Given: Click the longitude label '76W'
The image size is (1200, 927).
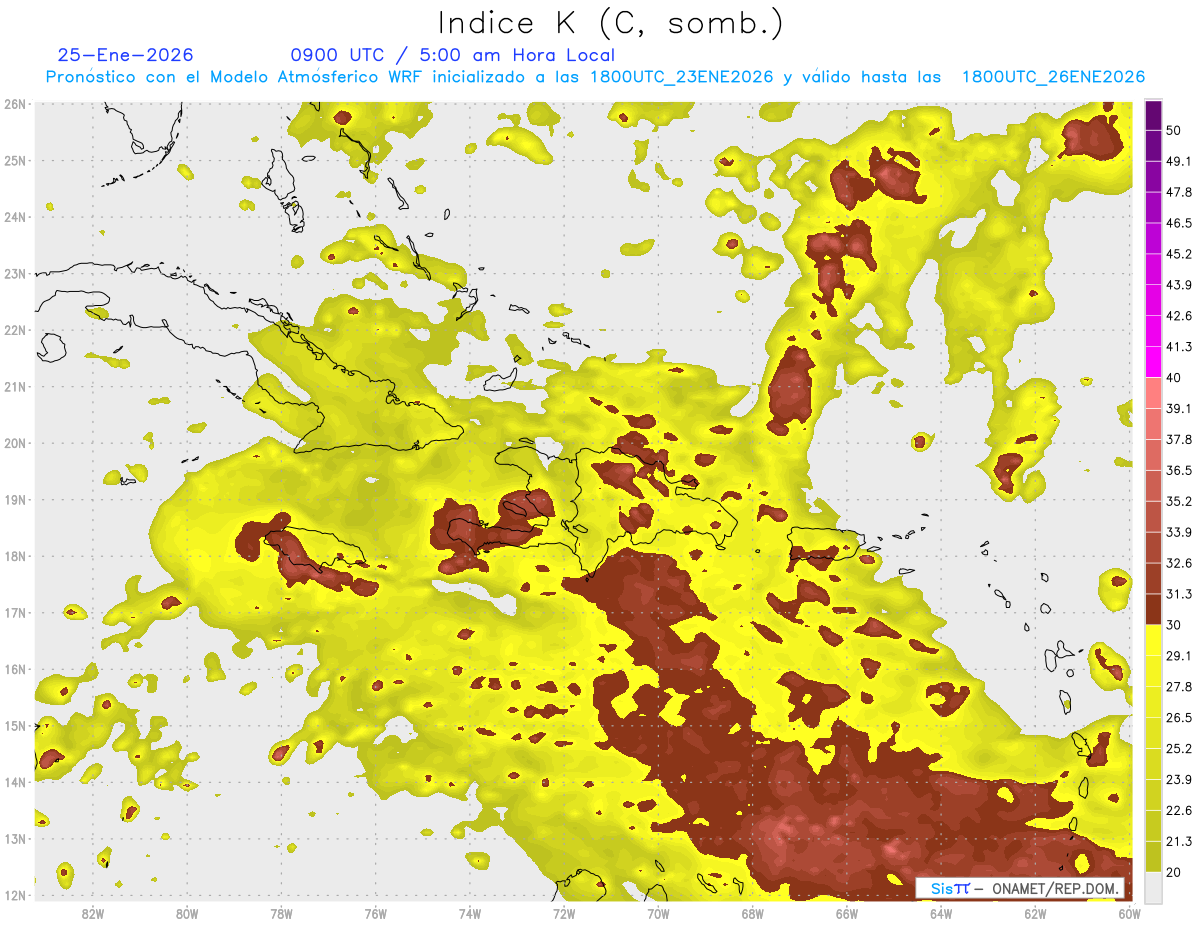Looking at the screenshot, I should [375, 913].
